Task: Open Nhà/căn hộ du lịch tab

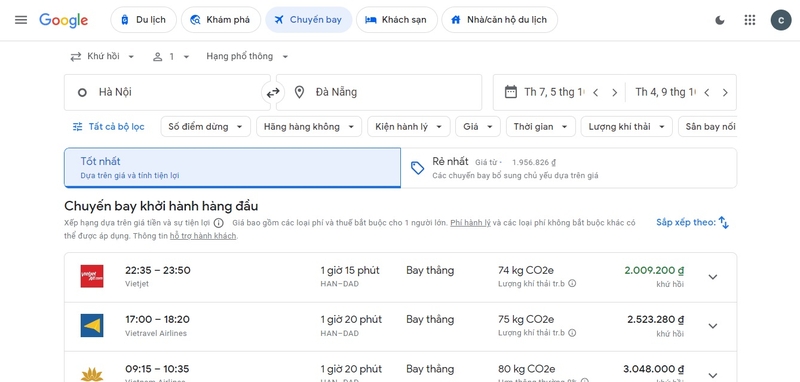Action: [x=499, y=20]
